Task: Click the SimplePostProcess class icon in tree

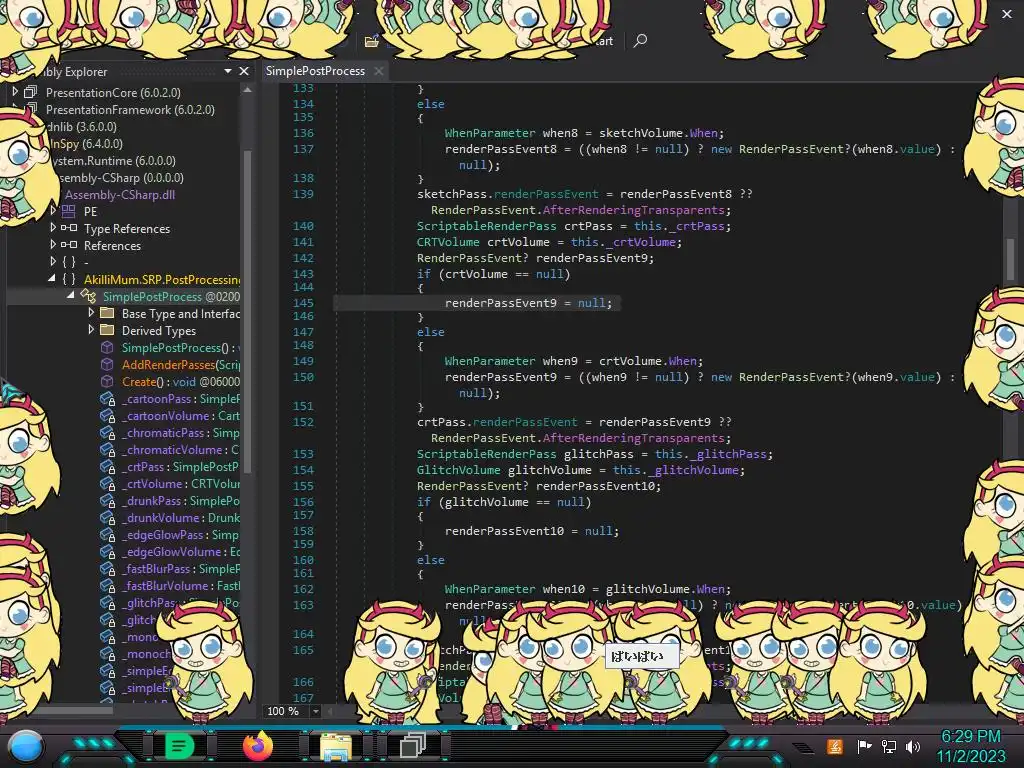Action: click(x=88, y=296)
